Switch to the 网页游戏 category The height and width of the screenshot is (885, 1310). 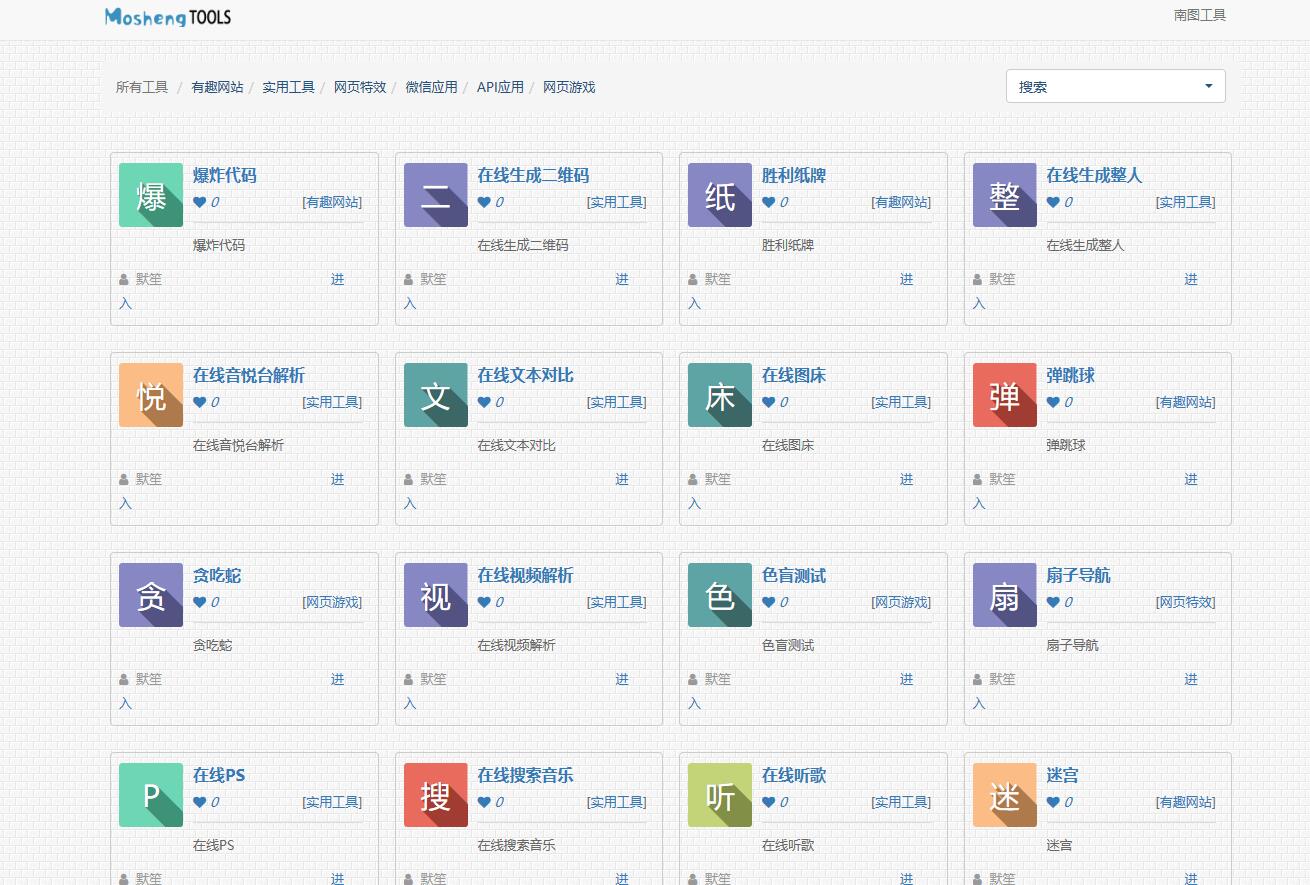(x=569, y=87)
